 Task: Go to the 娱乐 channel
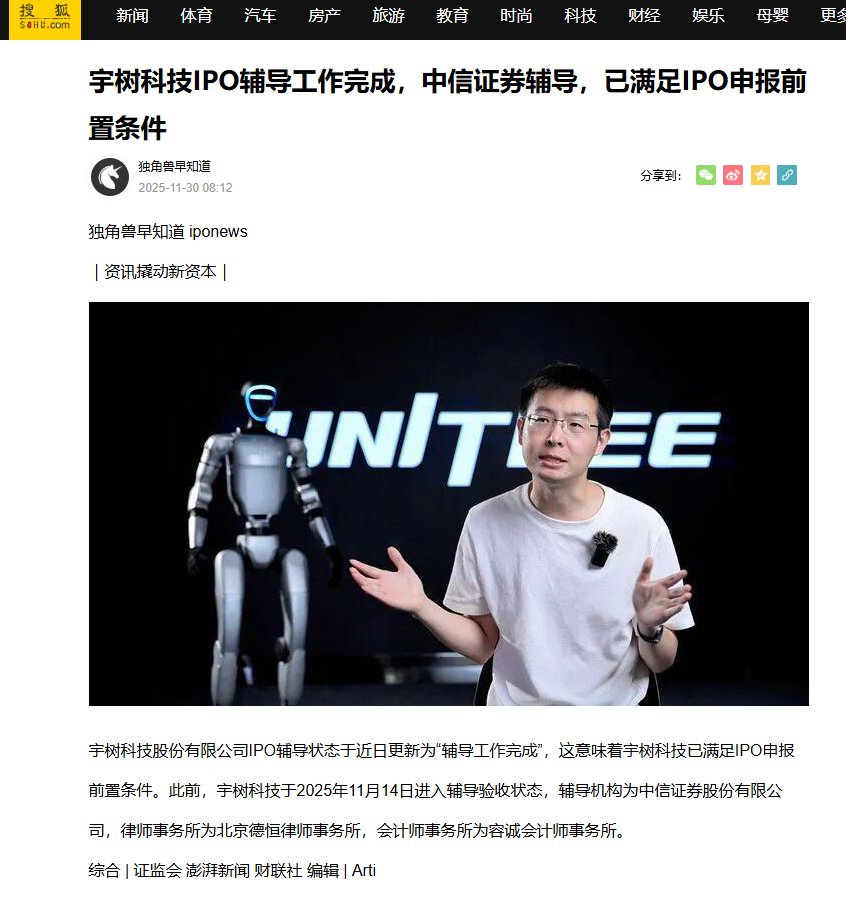coord(708,15)
